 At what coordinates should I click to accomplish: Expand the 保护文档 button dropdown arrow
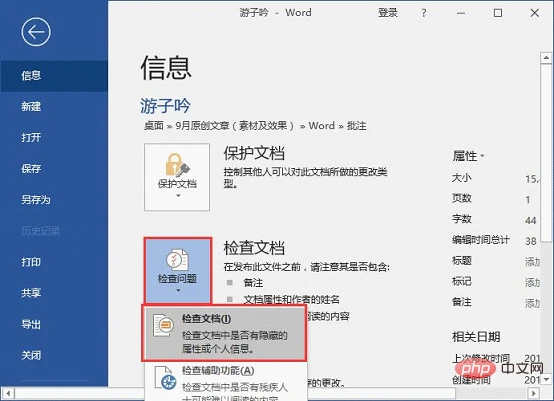click(178, 195)
